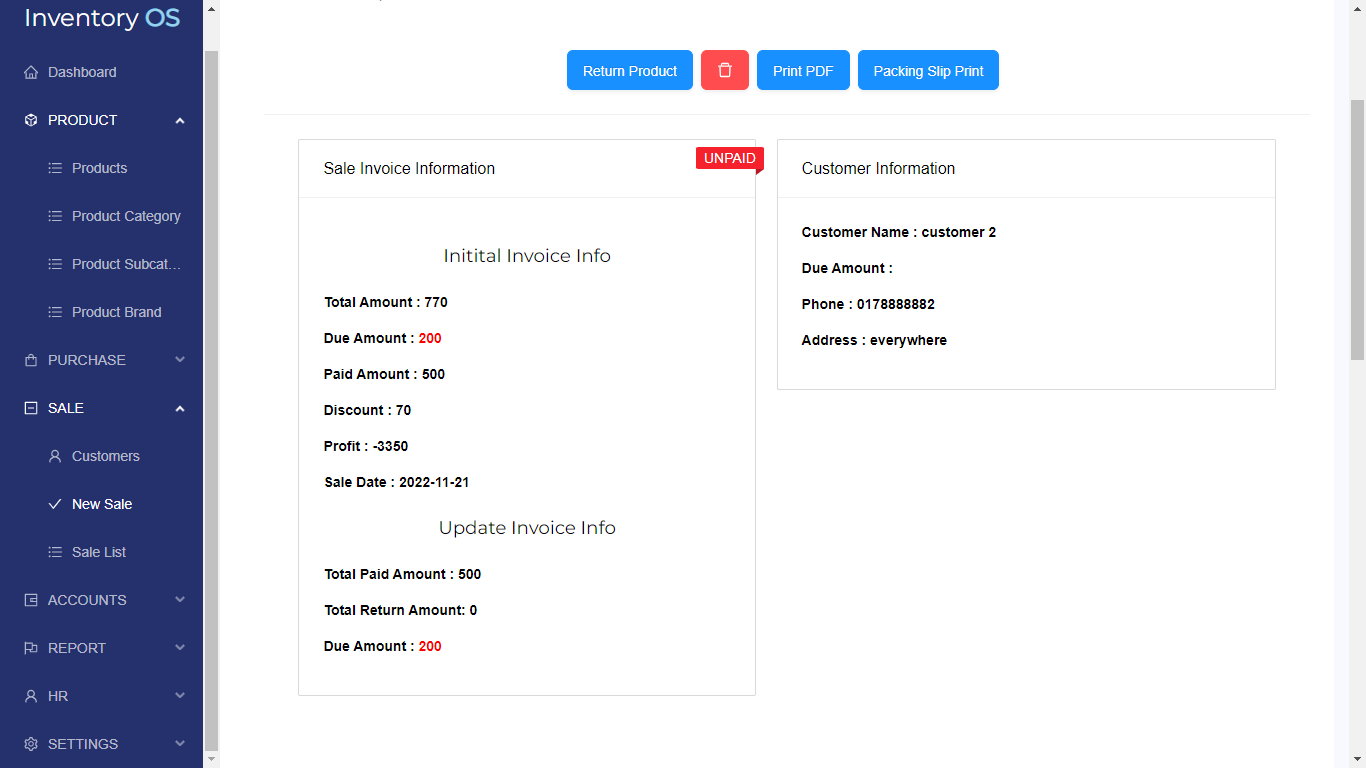Click the Products list icon in sidebar

coord(55,168)
